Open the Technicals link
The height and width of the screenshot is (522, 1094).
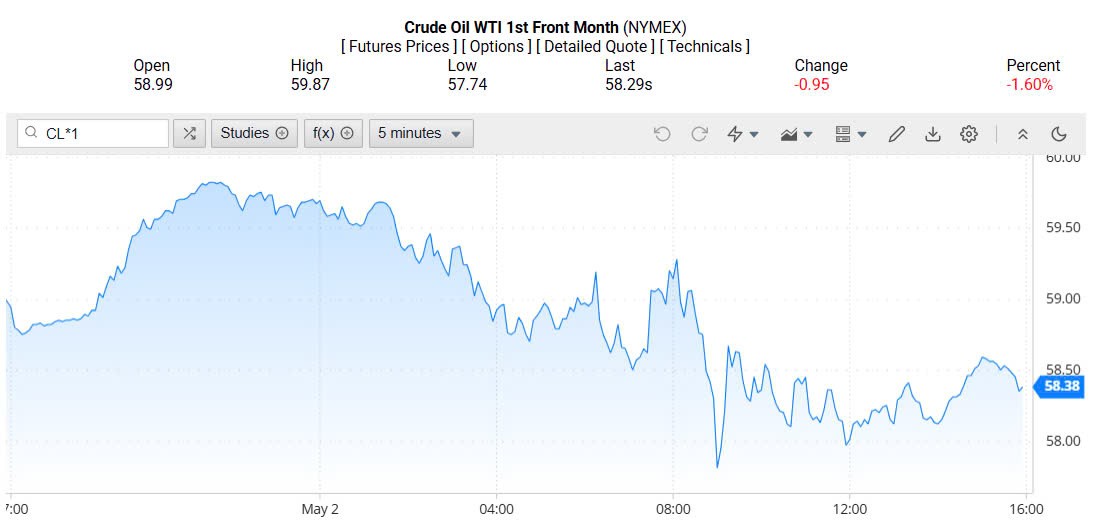pos(706,46)
